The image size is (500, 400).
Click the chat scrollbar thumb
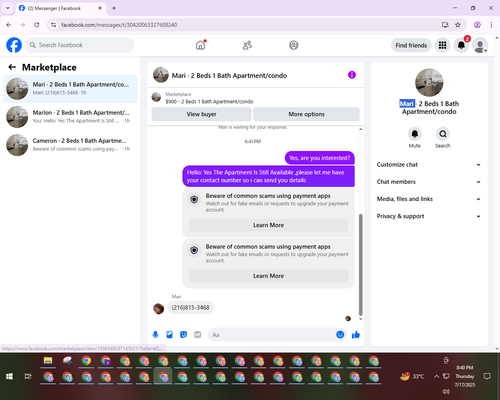tap(360, 265)
